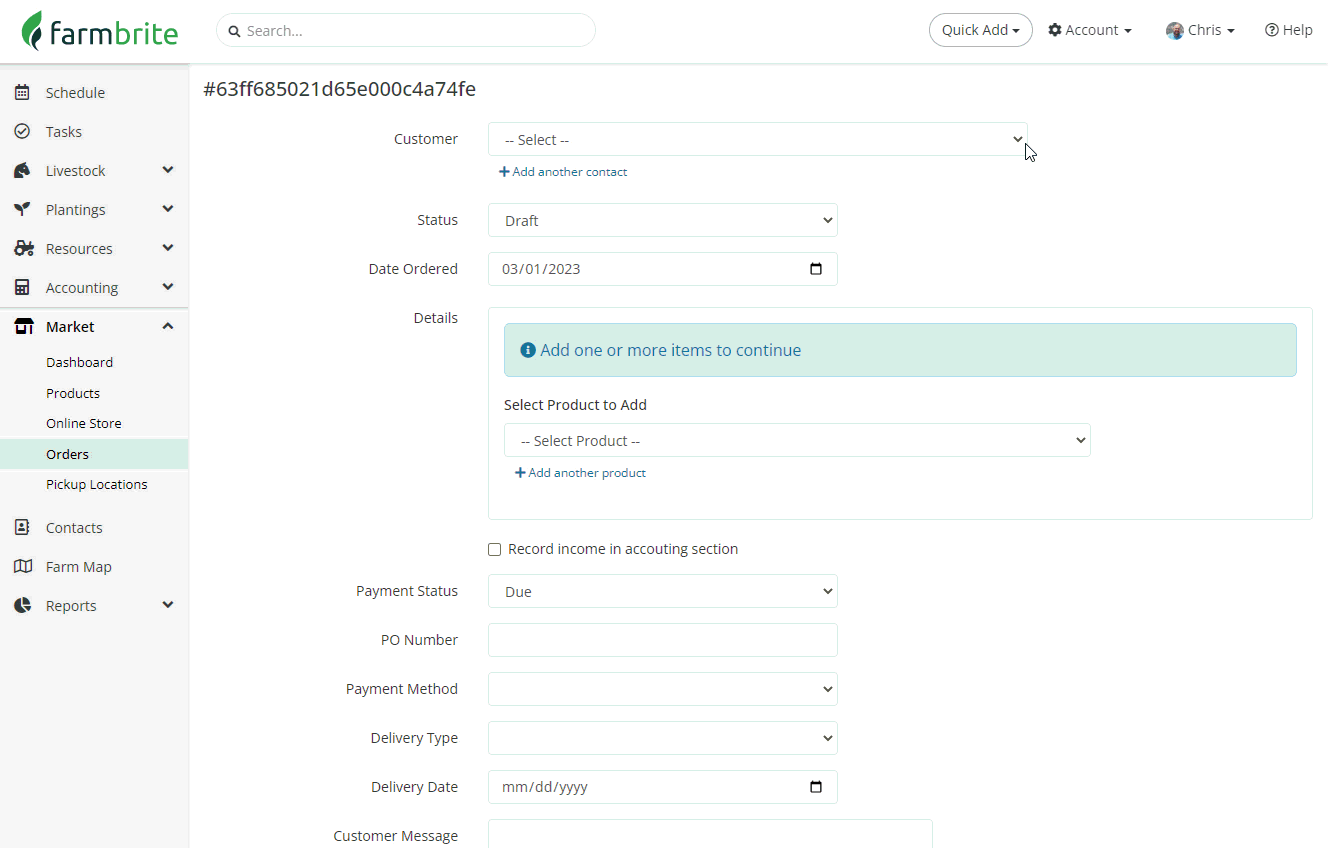Click the PO Number input field
This screenshot has width=1328, height=848.
[662, 640]
